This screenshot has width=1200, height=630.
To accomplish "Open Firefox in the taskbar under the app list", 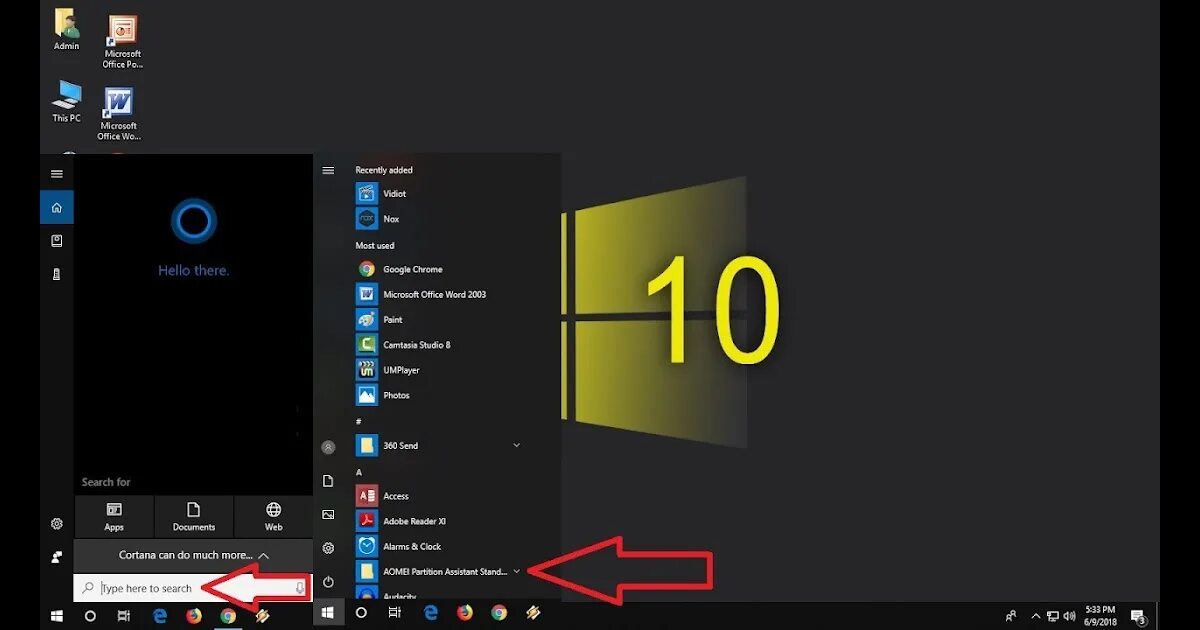I will [x=465, y=613].
